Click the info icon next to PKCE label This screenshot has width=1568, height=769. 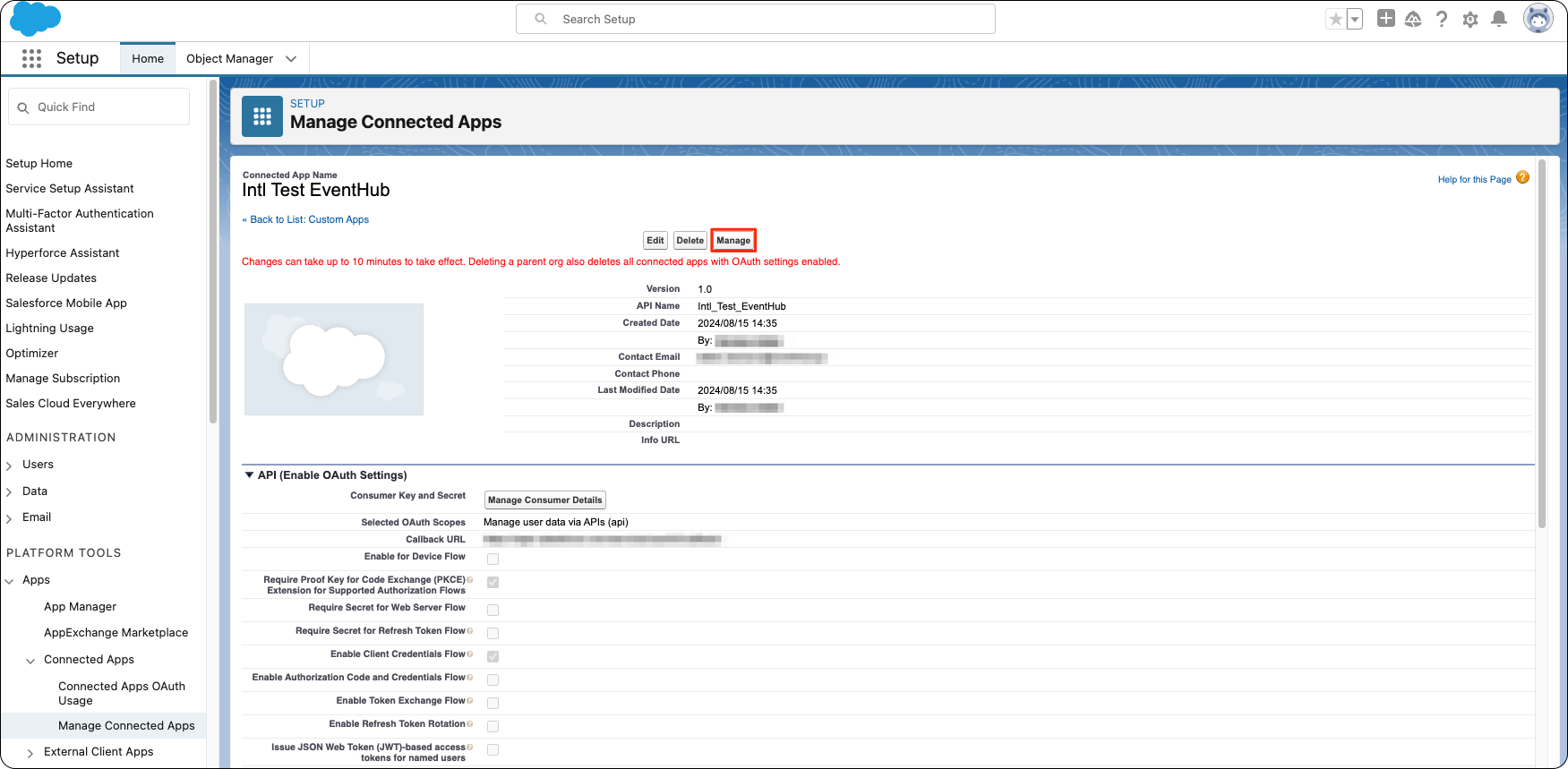(470, 579)
